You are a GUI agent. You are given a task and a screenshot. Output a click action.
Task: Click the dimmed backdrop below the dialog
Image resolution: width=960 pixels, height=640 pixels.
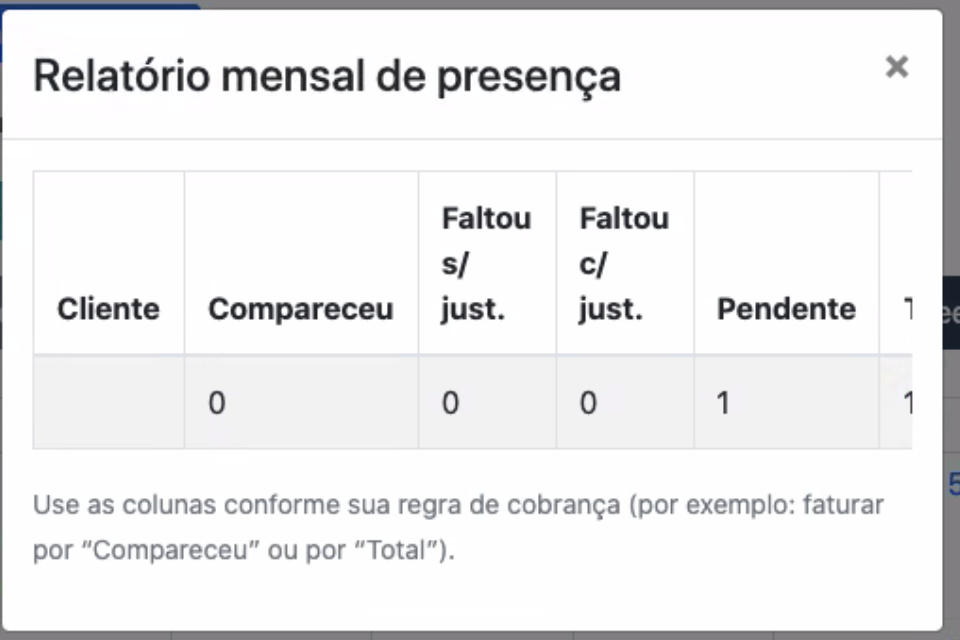tap(480, 635)
